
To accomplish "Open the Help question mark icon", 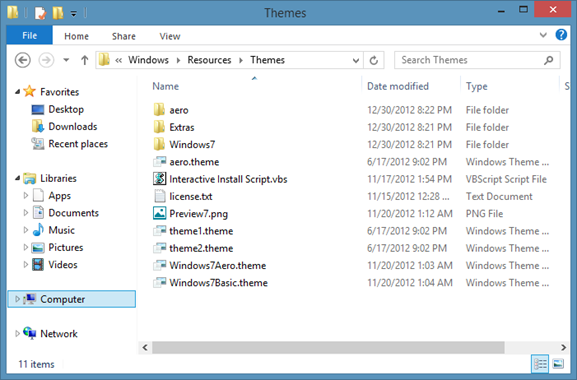I will [x=561, y=35].
